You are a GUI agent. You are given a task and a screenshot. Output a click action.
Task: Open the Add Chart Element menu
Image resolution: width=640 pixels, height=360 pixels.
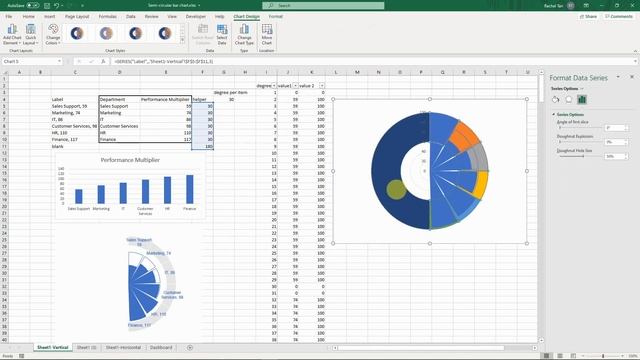pyautogui.click(x=12, y=34)
